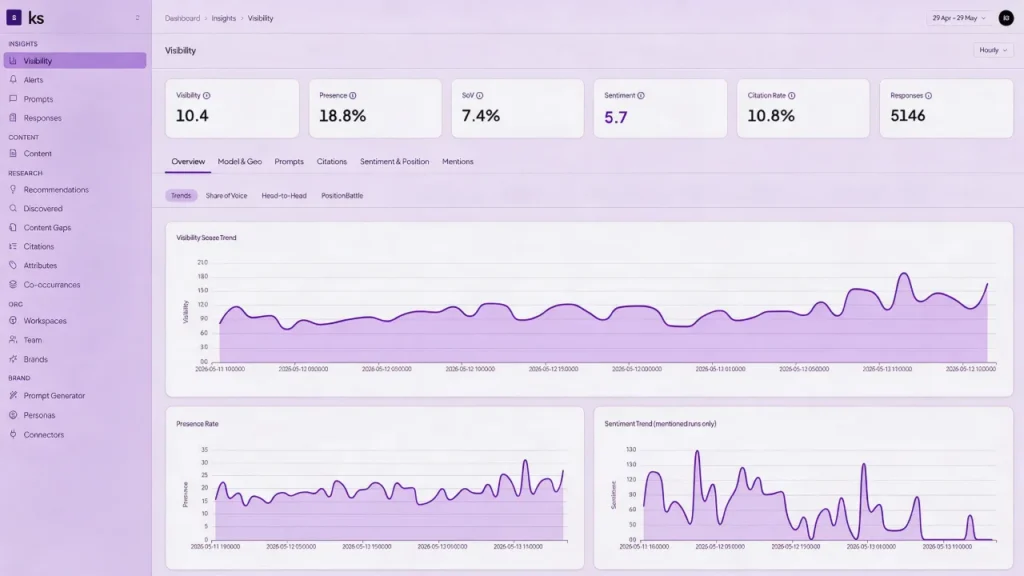
Task: Open Workspaces in the sidebar
Action: [74, 321]
